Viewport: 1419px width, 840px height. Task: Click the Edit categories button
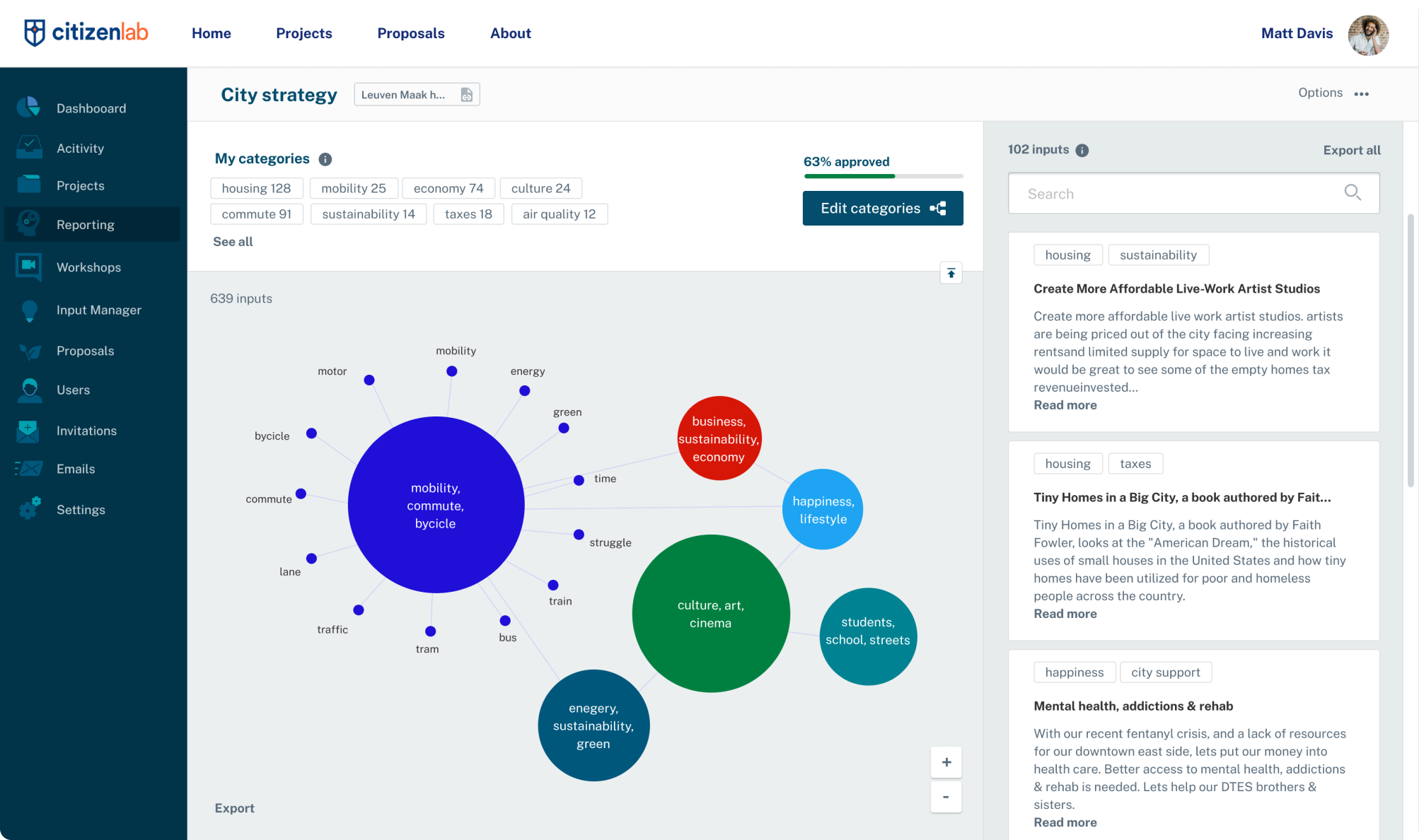coord(882,208)
